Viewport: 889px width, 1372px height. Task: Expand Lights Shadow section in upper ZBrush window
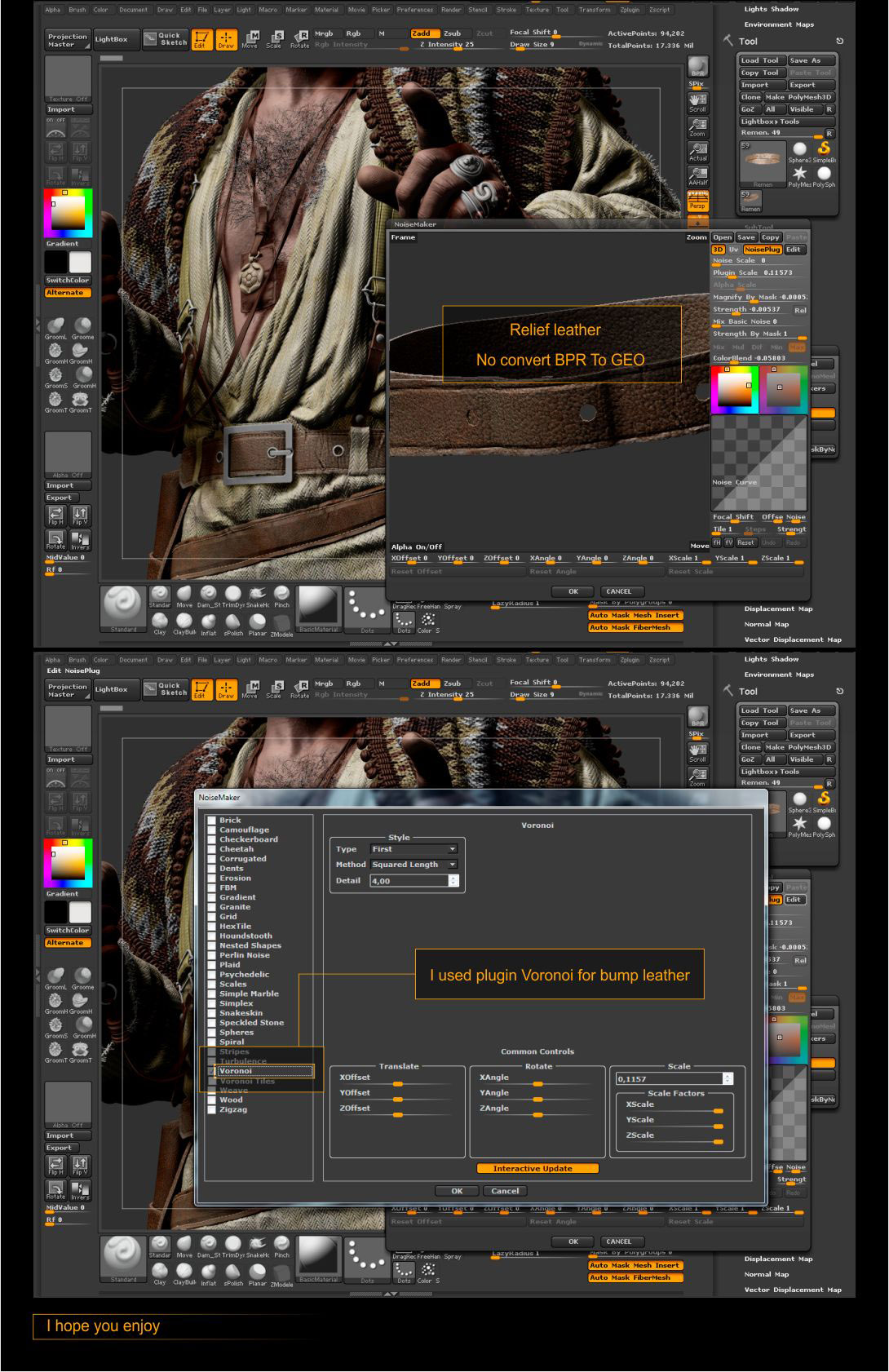[771, 9]
